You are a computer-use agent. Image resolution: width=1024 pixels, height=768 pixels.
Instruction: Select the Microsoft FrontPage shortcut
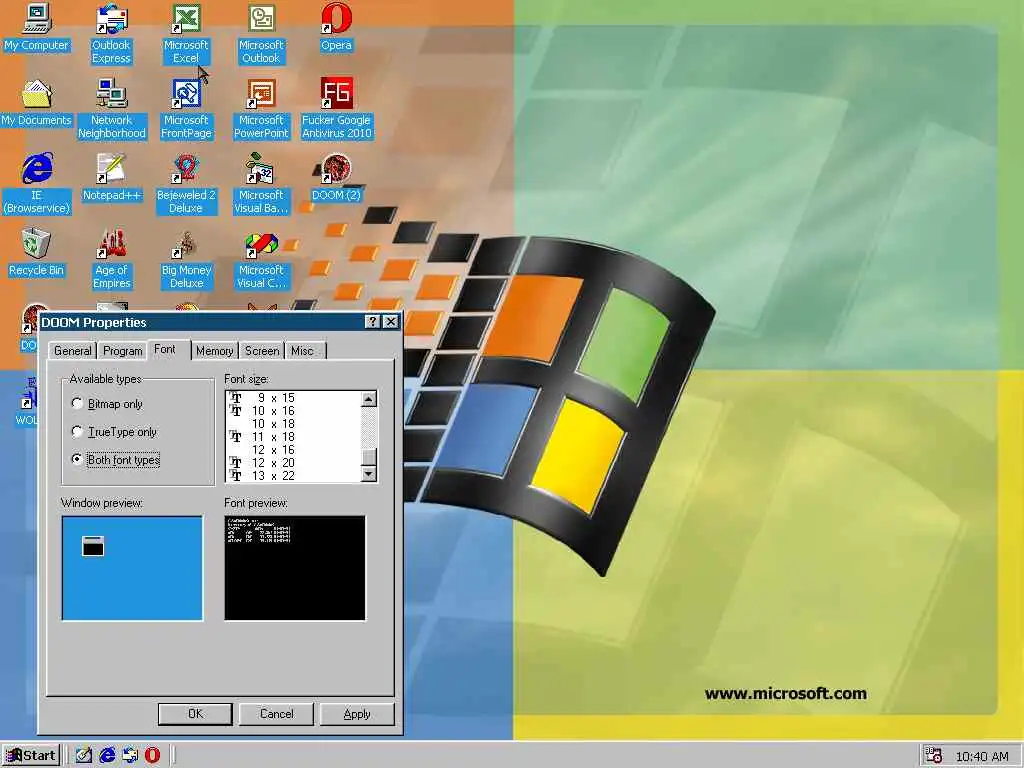186,109
